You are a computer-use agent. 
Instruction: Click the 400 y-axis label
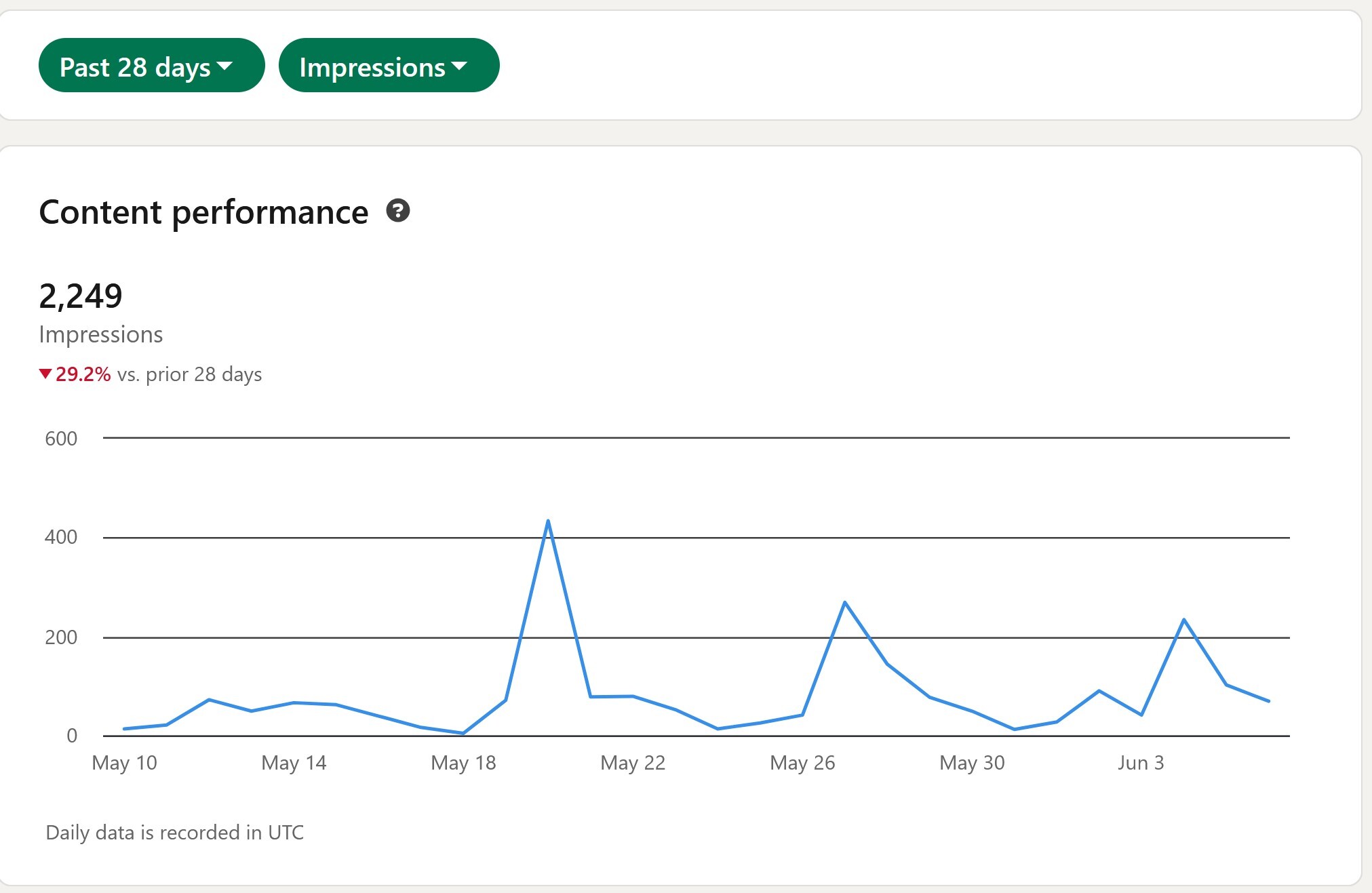click(x=61, y=537)
